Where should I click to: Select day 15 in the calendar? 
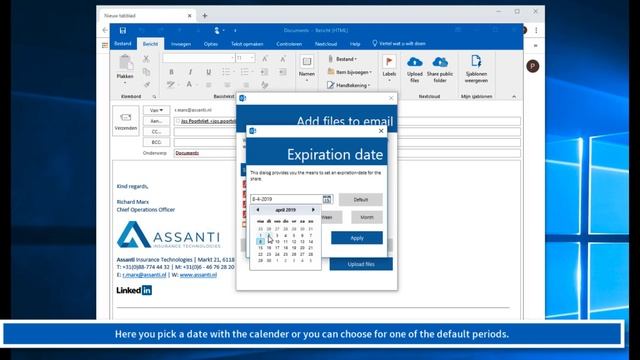point(260,248)
